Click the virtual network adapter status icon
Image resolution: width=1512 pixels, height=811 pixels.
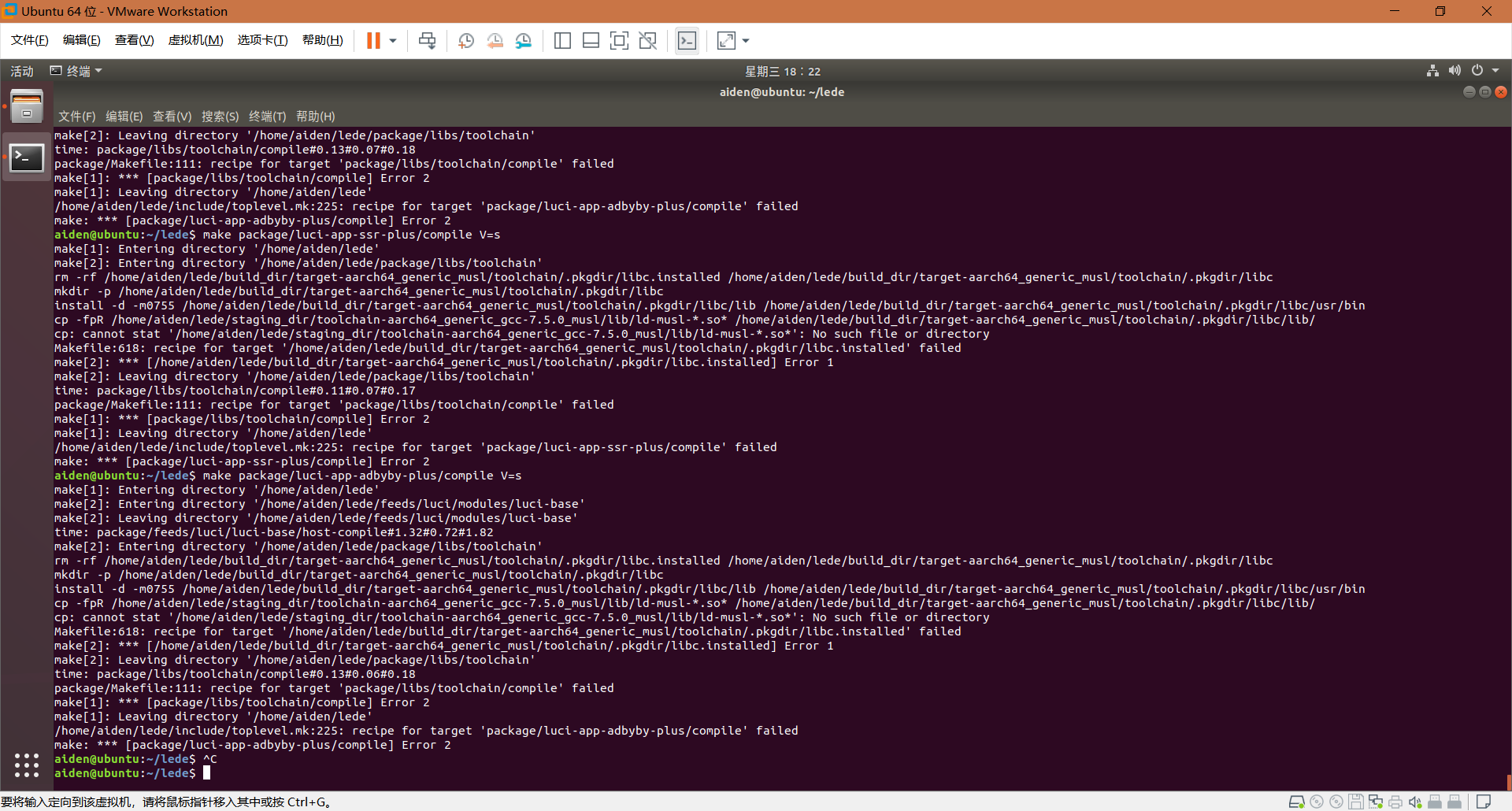[1377, 802]
